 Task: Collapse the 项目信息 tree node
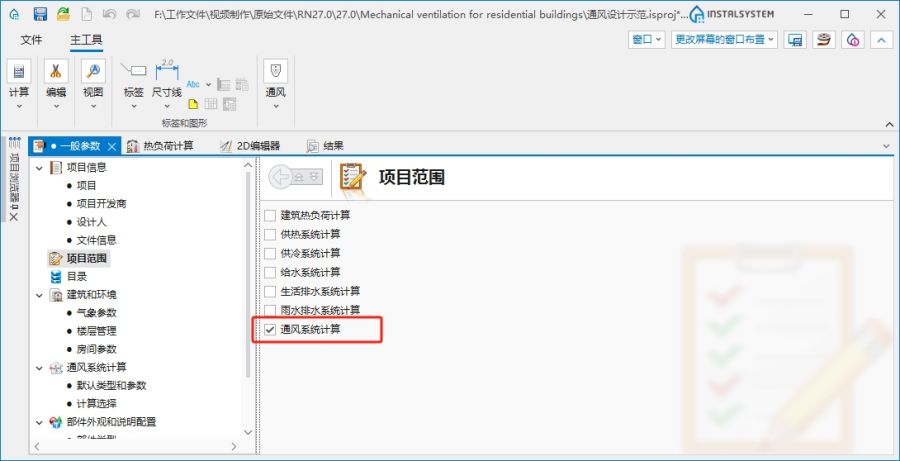[40, 167]
